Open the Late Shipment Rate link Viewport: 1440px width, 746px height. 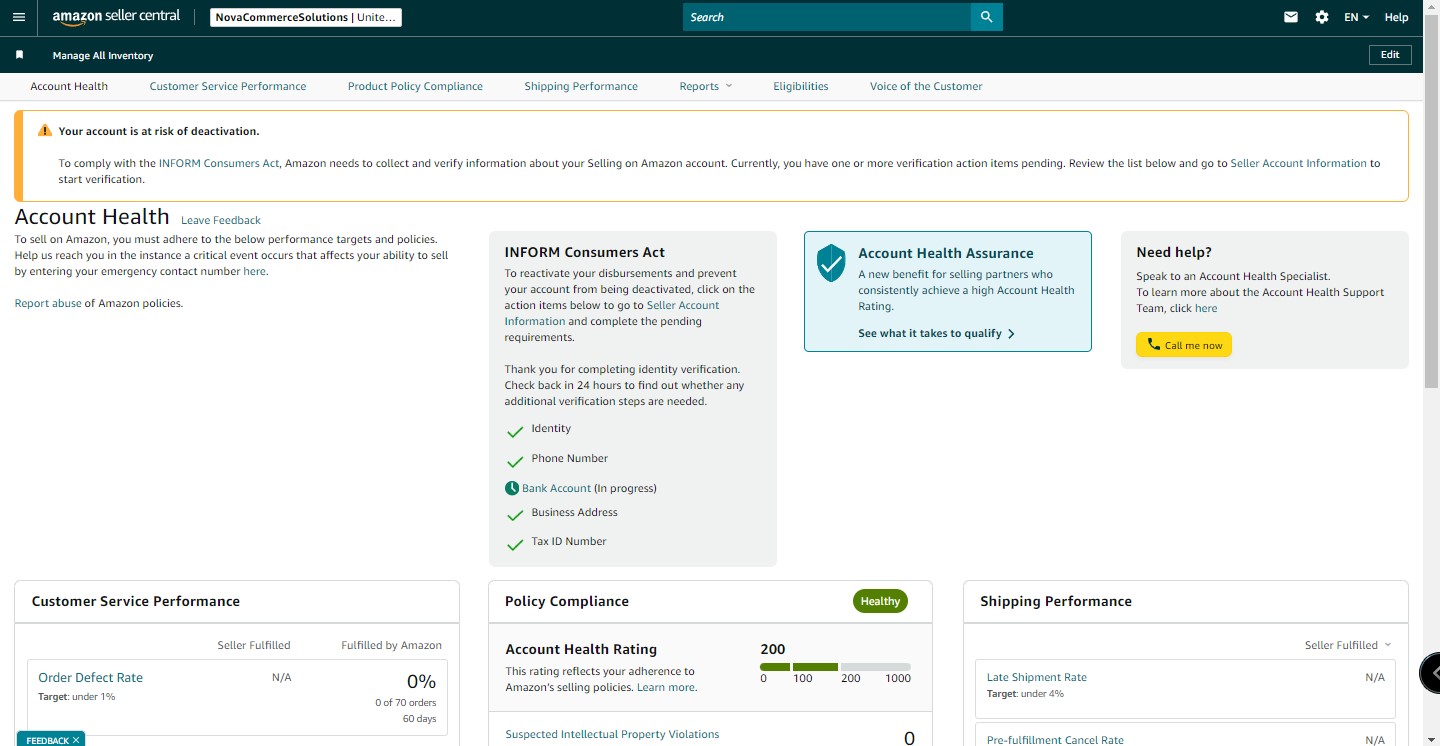(1036, 677)
